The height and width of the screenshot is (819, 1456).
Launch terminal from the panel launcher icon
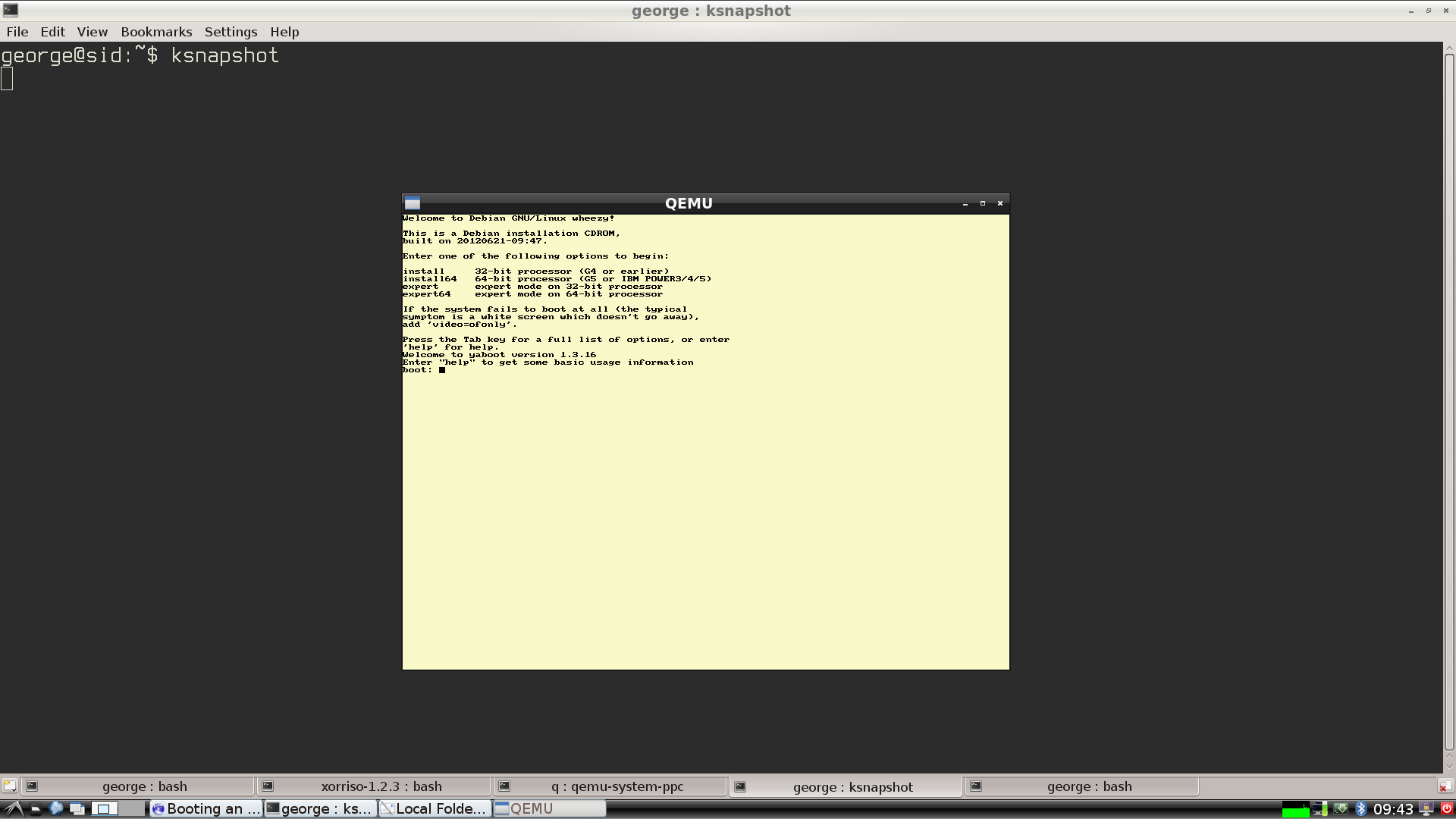35,808
